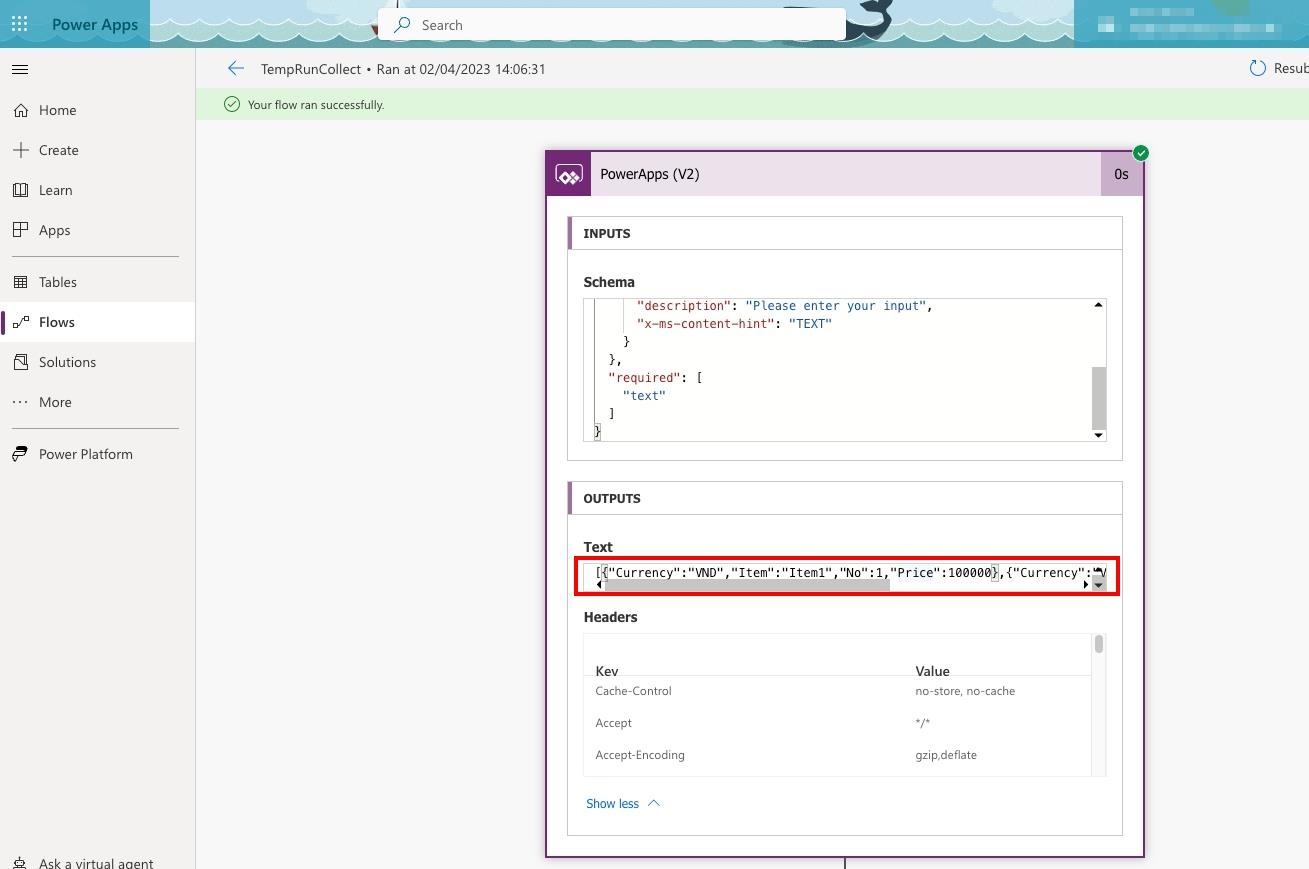Click the Power Platform icon
The image size is (1309, 869).
(20, 454)
